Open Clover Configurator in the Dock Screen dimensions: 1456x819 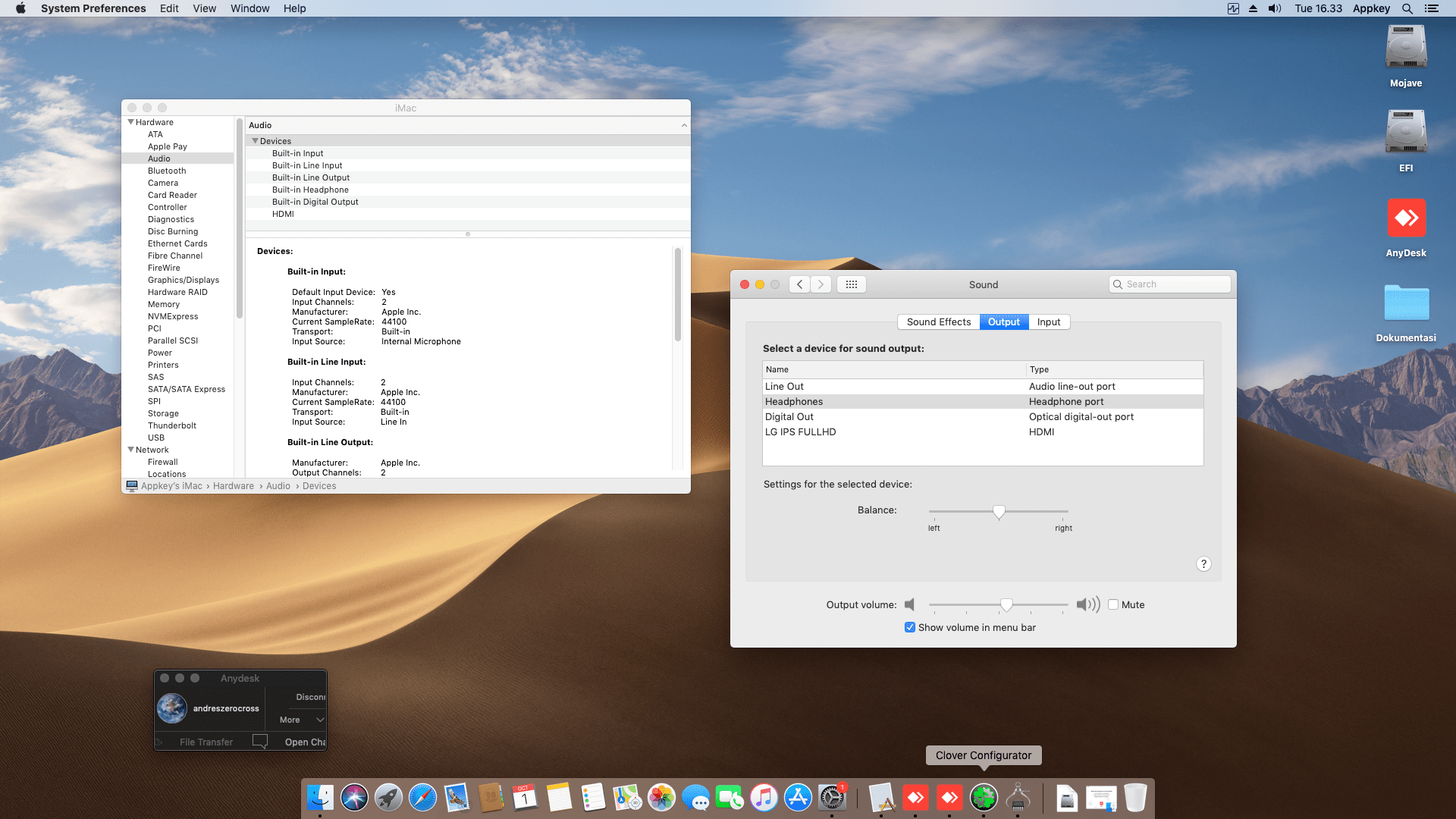(984, 798)
